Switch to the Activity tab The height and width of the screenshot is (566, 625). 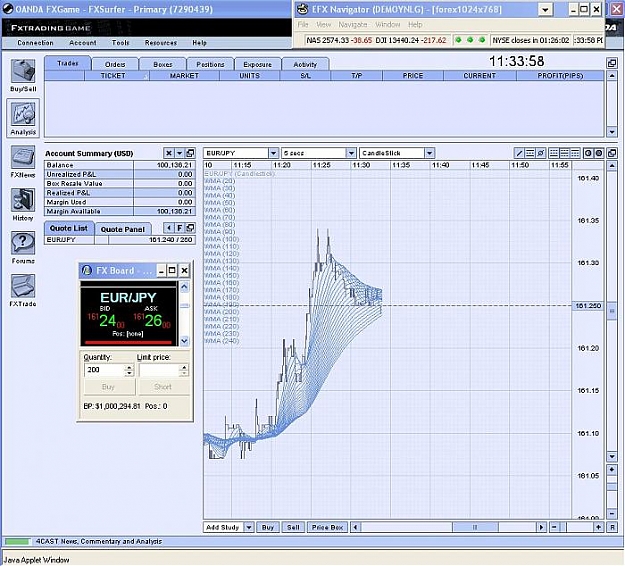tap(305, 65)
